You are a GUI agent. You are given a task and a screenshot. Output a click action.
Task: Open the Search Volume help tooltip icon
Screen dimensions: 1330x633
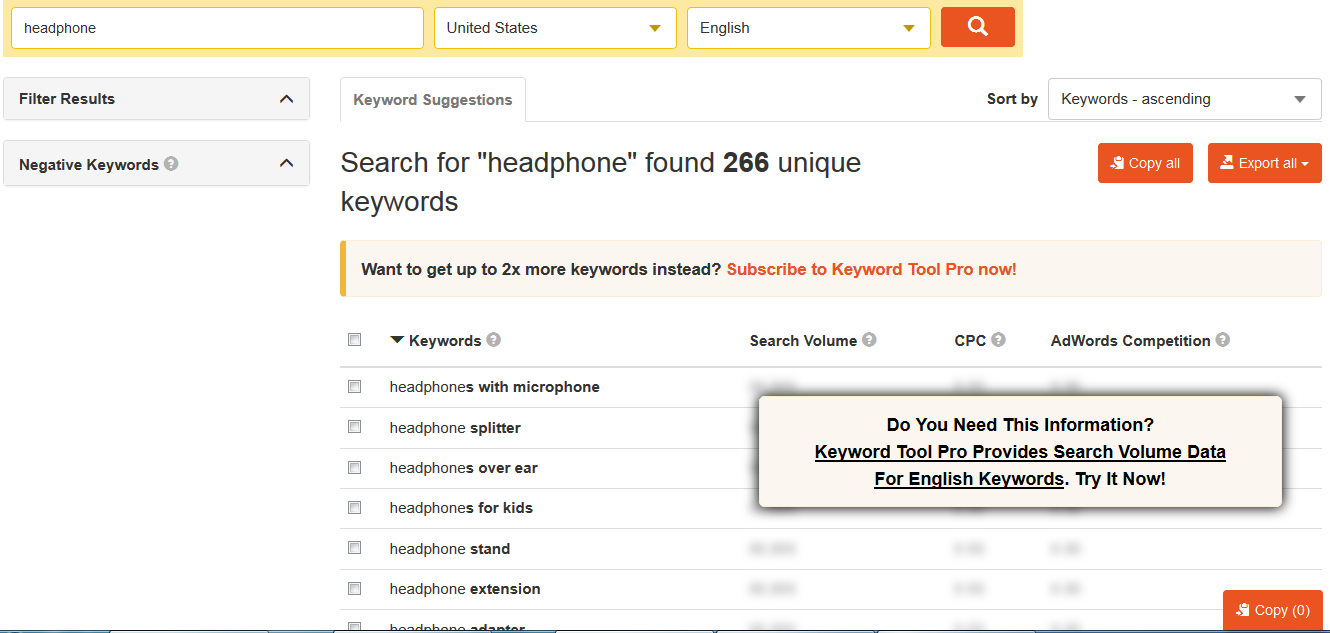[871, 340]
